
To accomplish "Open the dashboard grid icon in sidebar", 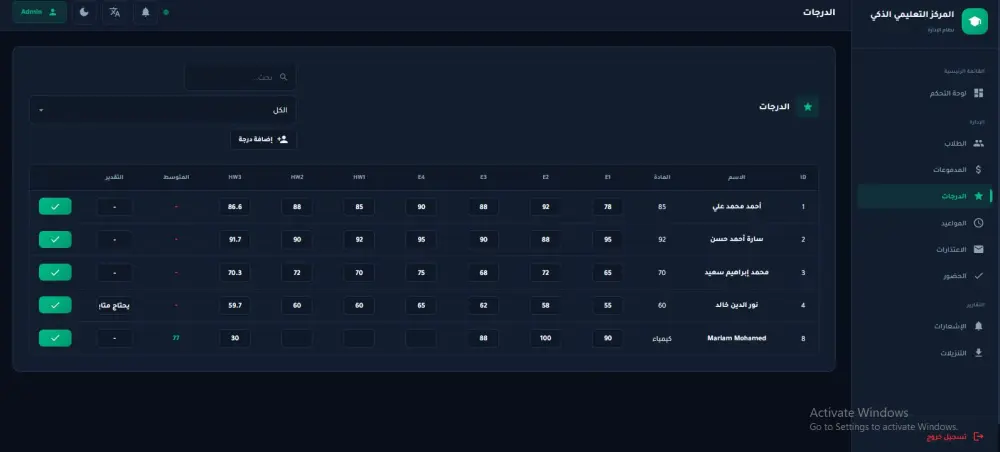I will coord(978,93).
